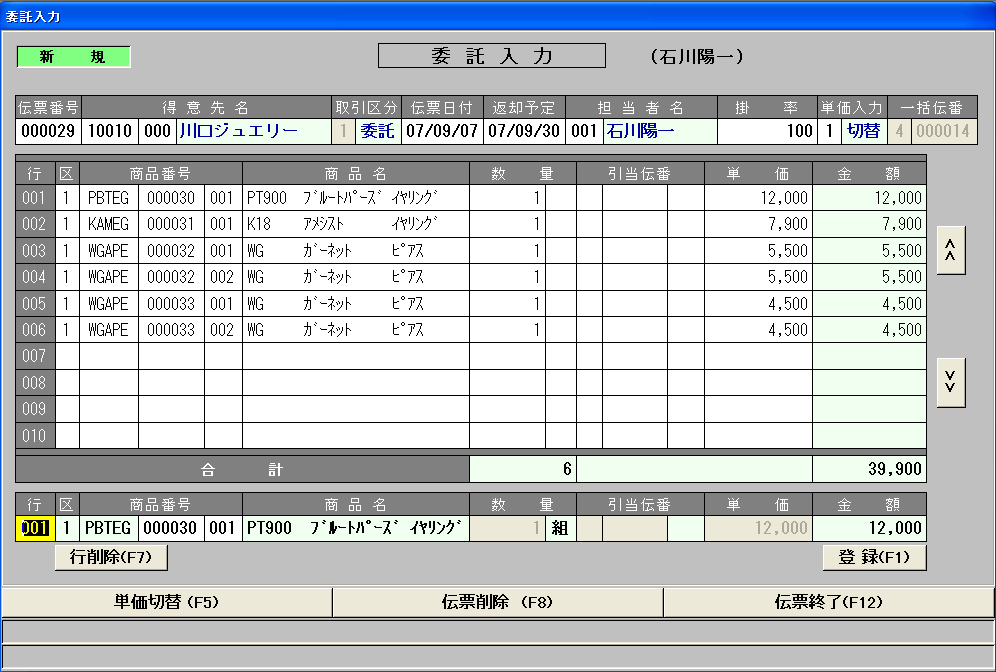Viewport: 996px width, 672px height.
Task: Click 商品名 column header in list
Action: click(356, 173)
